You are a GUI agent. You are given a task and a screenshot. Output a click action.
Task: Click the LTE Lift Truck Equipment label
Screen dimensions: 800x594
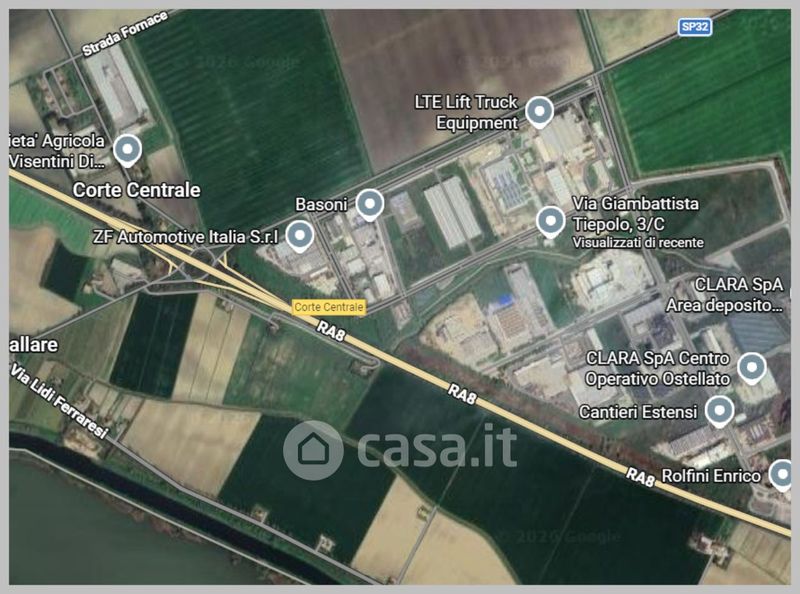[x=466, y=112]
